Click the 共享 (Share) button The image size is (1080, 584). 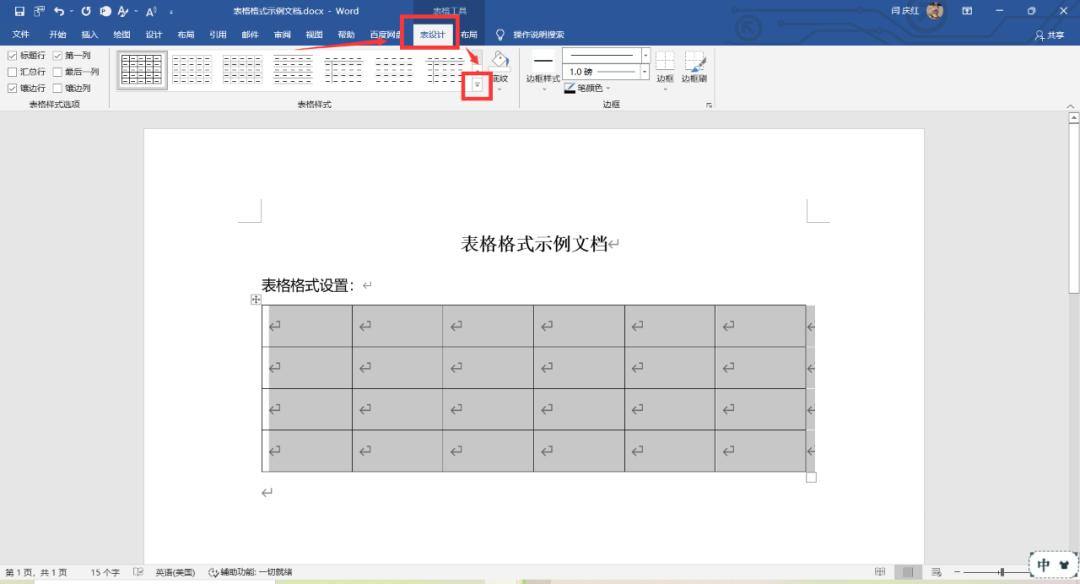(1049, 35)
